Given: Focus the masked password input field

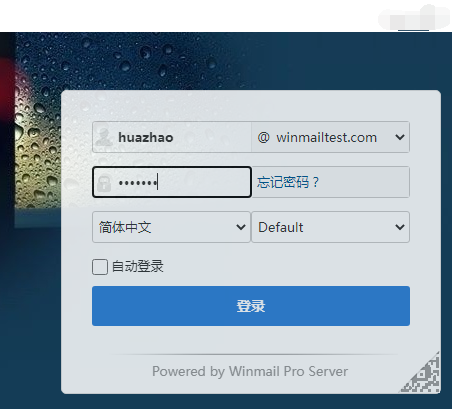Looking at the screenshot, I should pyautogui.click(x=172, y=182).
